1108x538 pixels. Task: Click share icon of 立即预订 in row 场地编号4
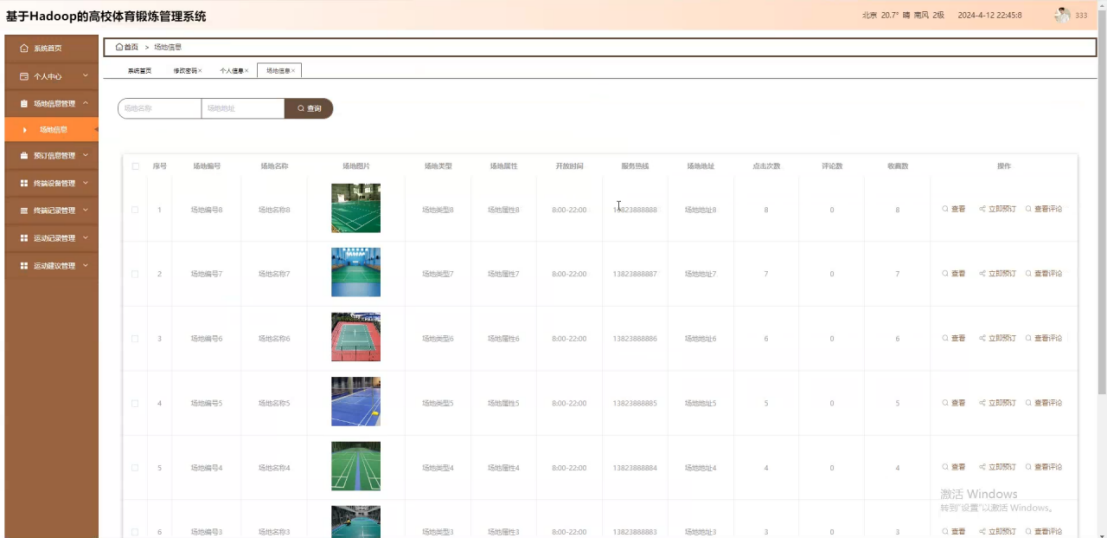[982, 467]
